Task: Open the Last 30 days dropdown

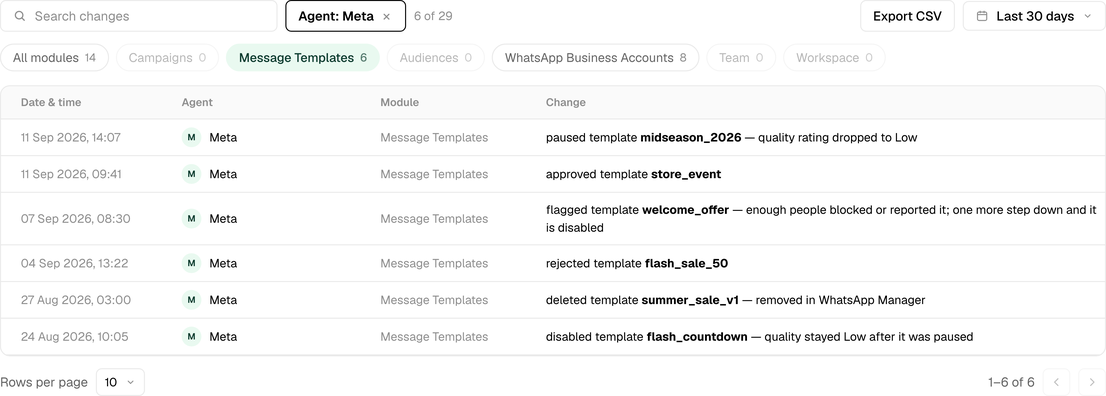Action: tap(1034, 16)
